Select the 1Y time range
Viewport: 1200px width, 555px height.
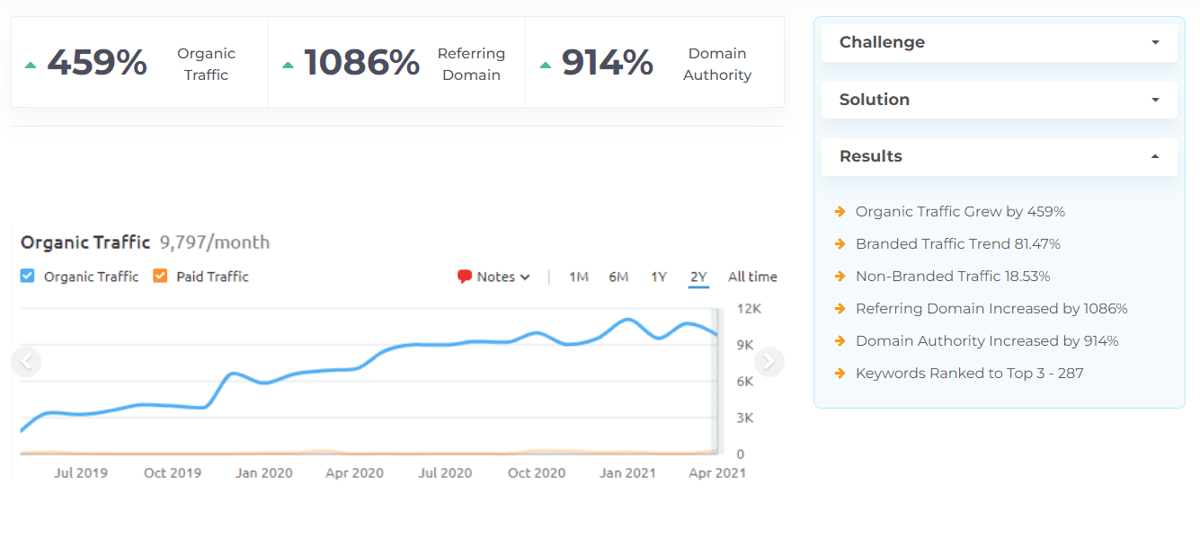(658, 277)
